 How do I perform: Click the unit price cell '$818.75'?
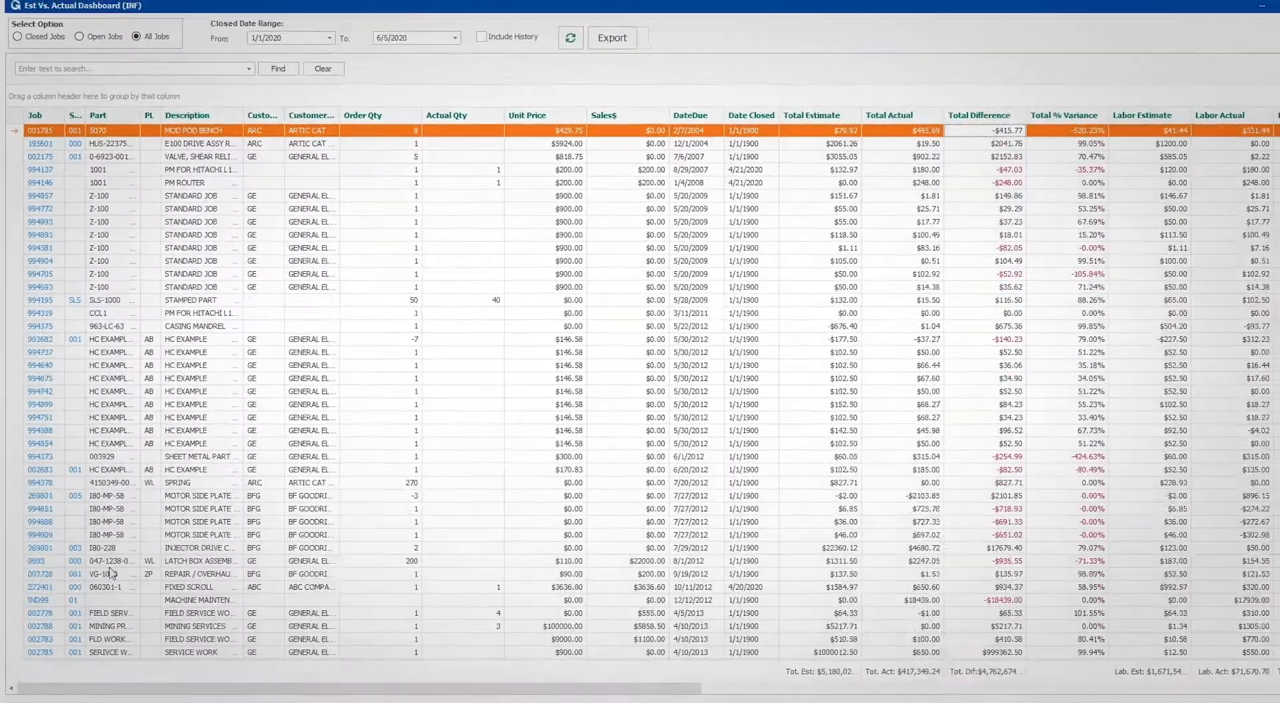(x=545, y=157)
